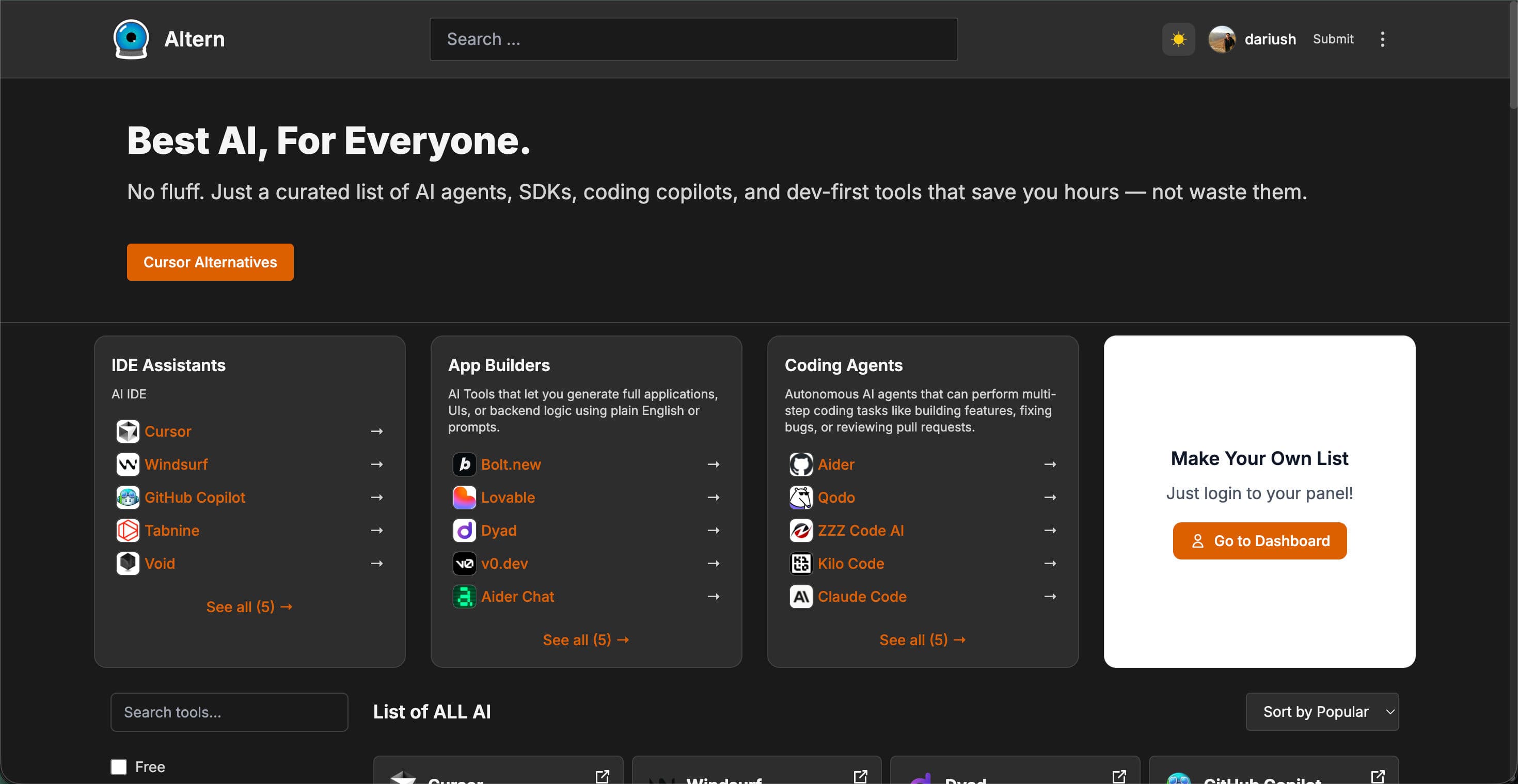Open external link on the bottom Dyad card
The width and height of the screenshot is (1518, 784).
click(x=1119, y=776)
